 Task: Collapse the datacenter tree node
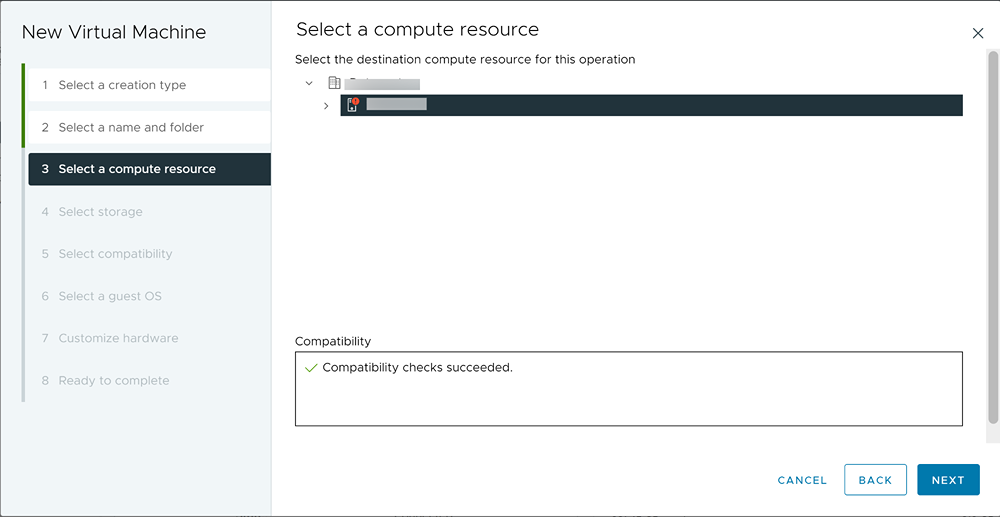pos(309,83)
